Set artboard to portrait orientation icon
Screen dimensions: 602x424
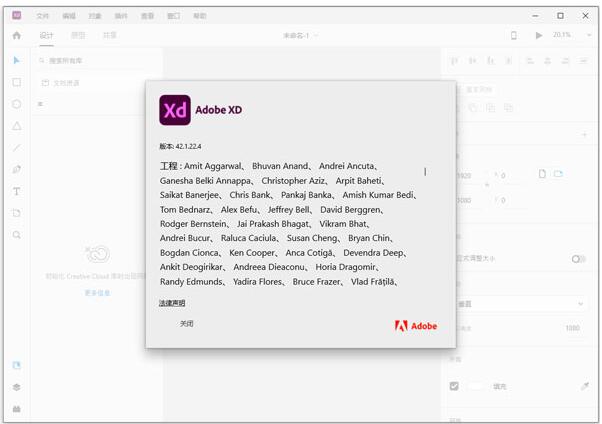click(542, 174)
